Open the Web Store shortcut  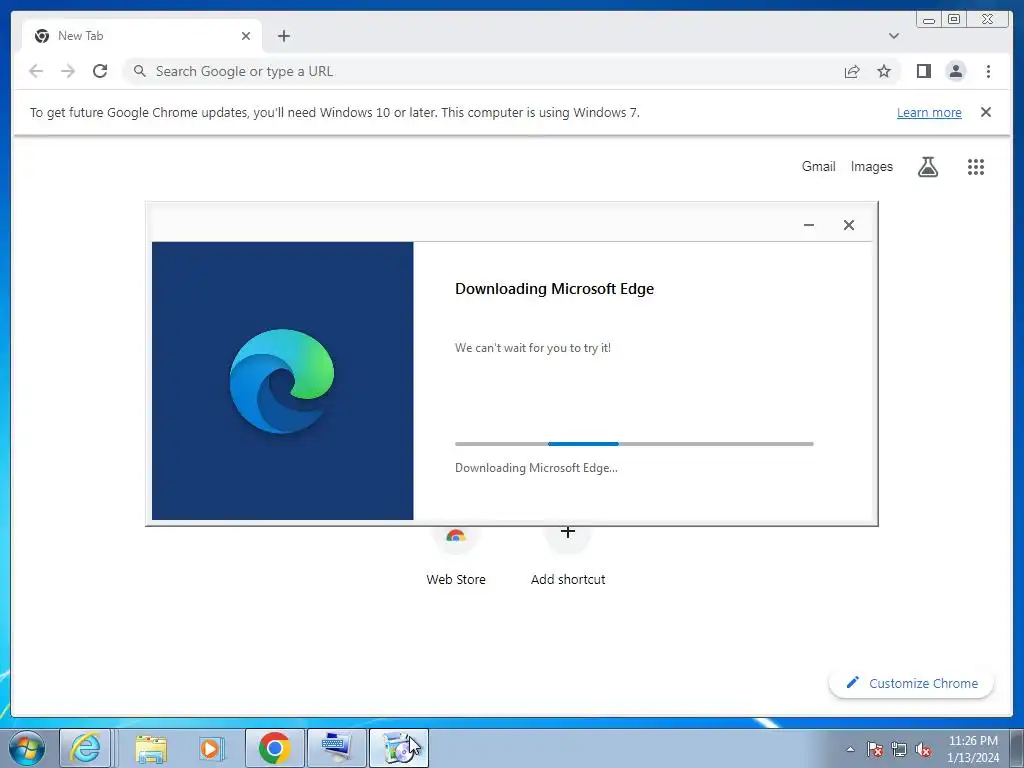[456, 554]
